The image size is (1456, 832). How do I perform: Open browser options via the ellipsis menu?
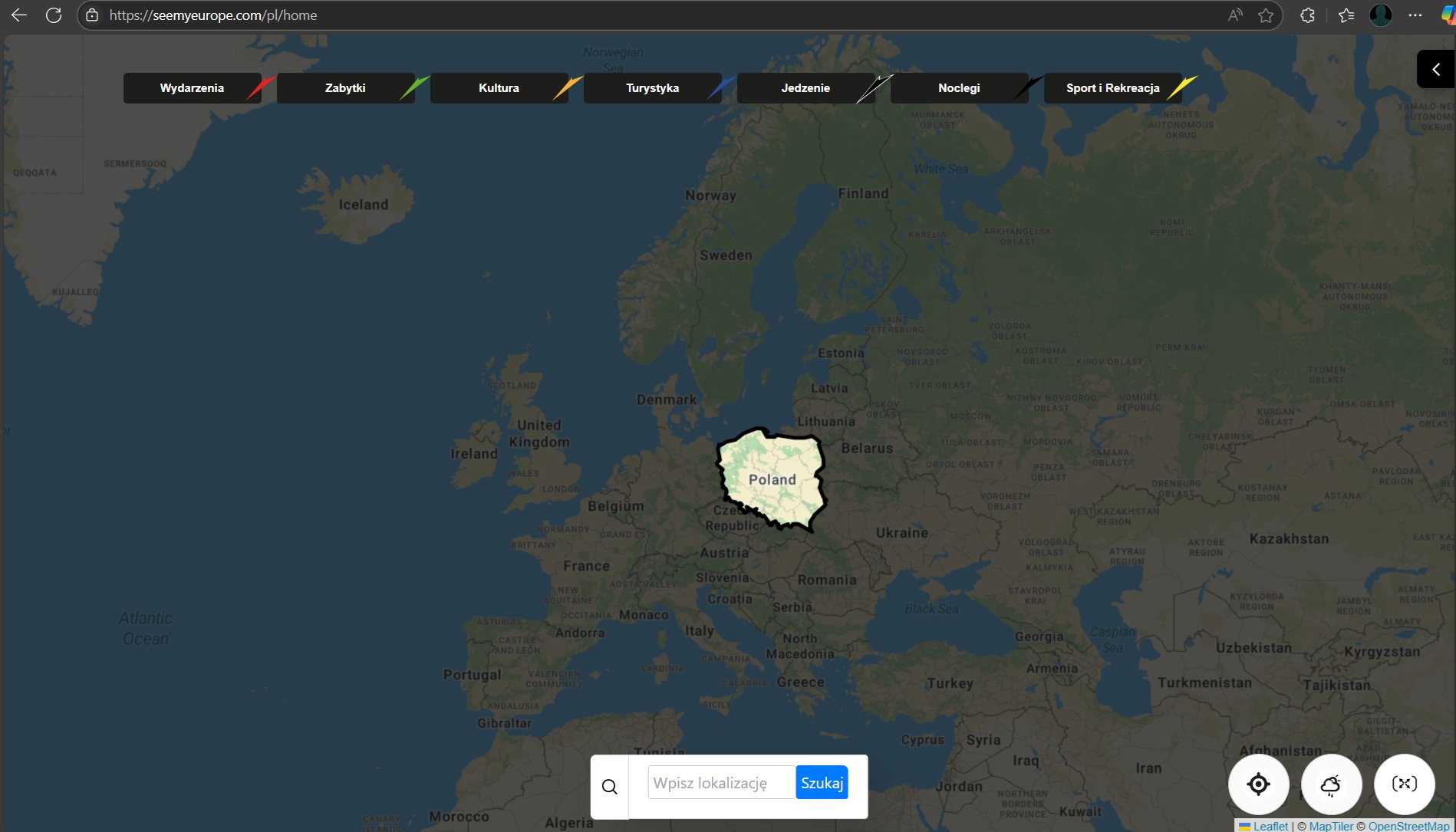coord(1415,15)
